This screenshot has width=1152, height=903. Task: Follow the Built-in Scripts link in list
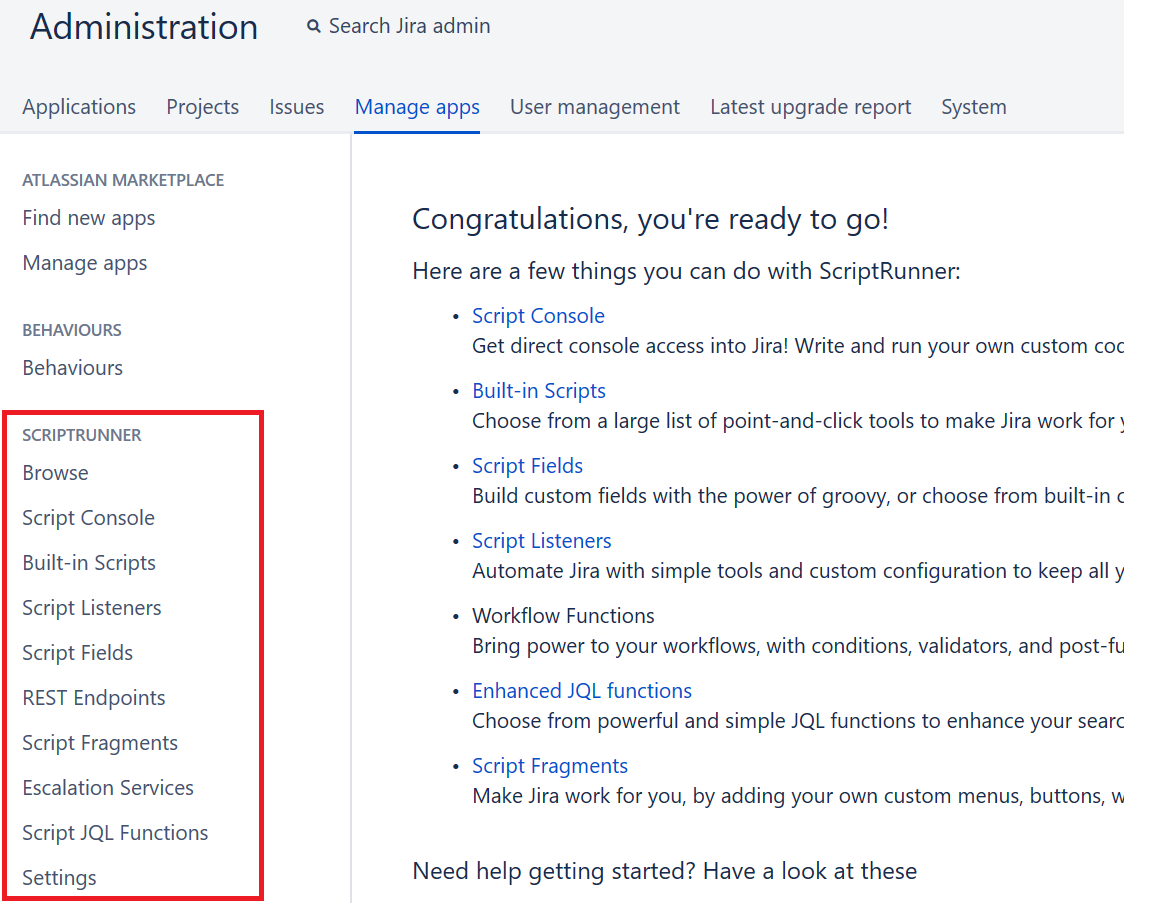click(x=539, y=391)
